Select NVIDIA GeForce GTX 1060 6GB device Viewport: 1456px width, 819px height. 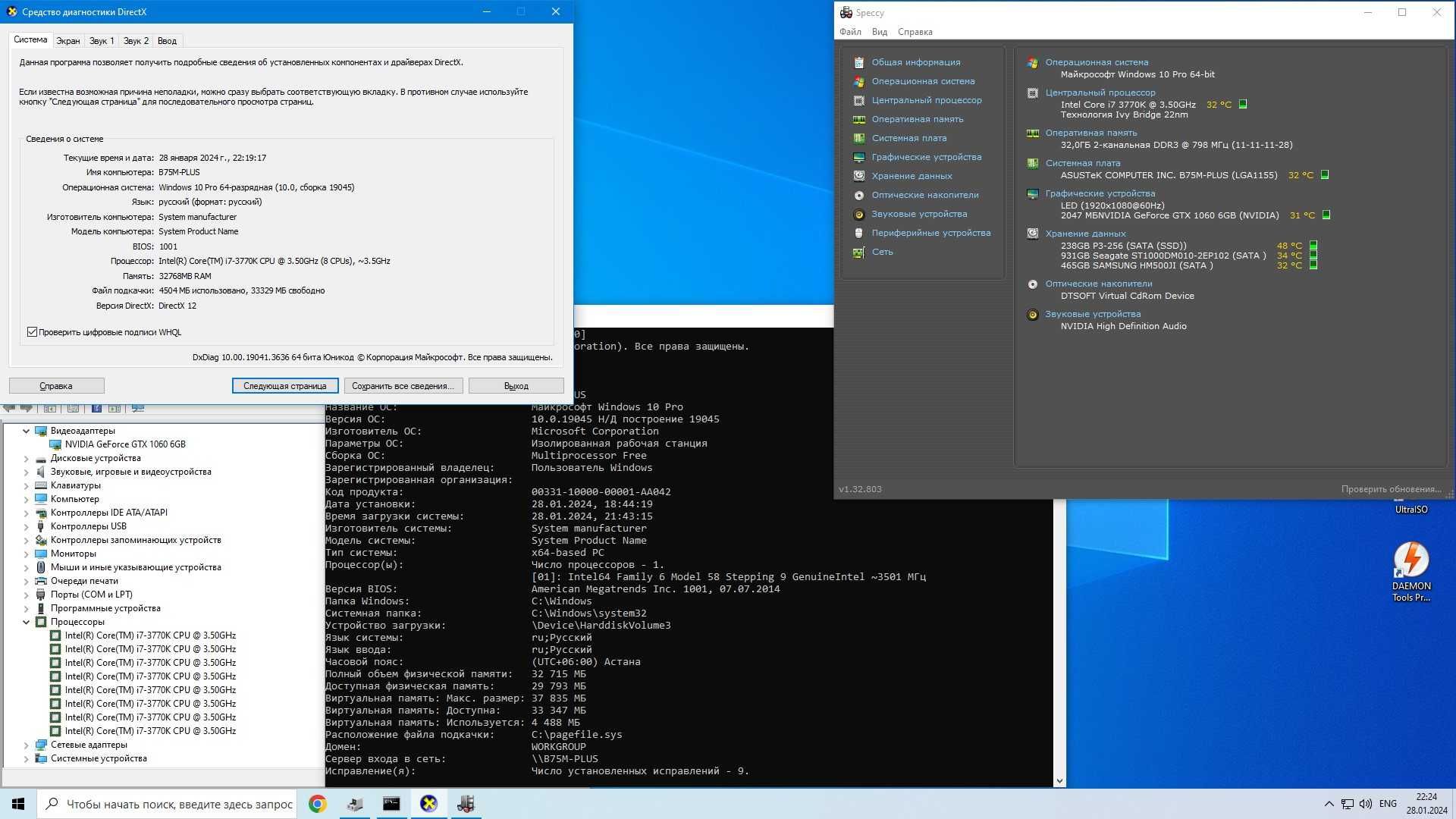[x=125, y=444]
